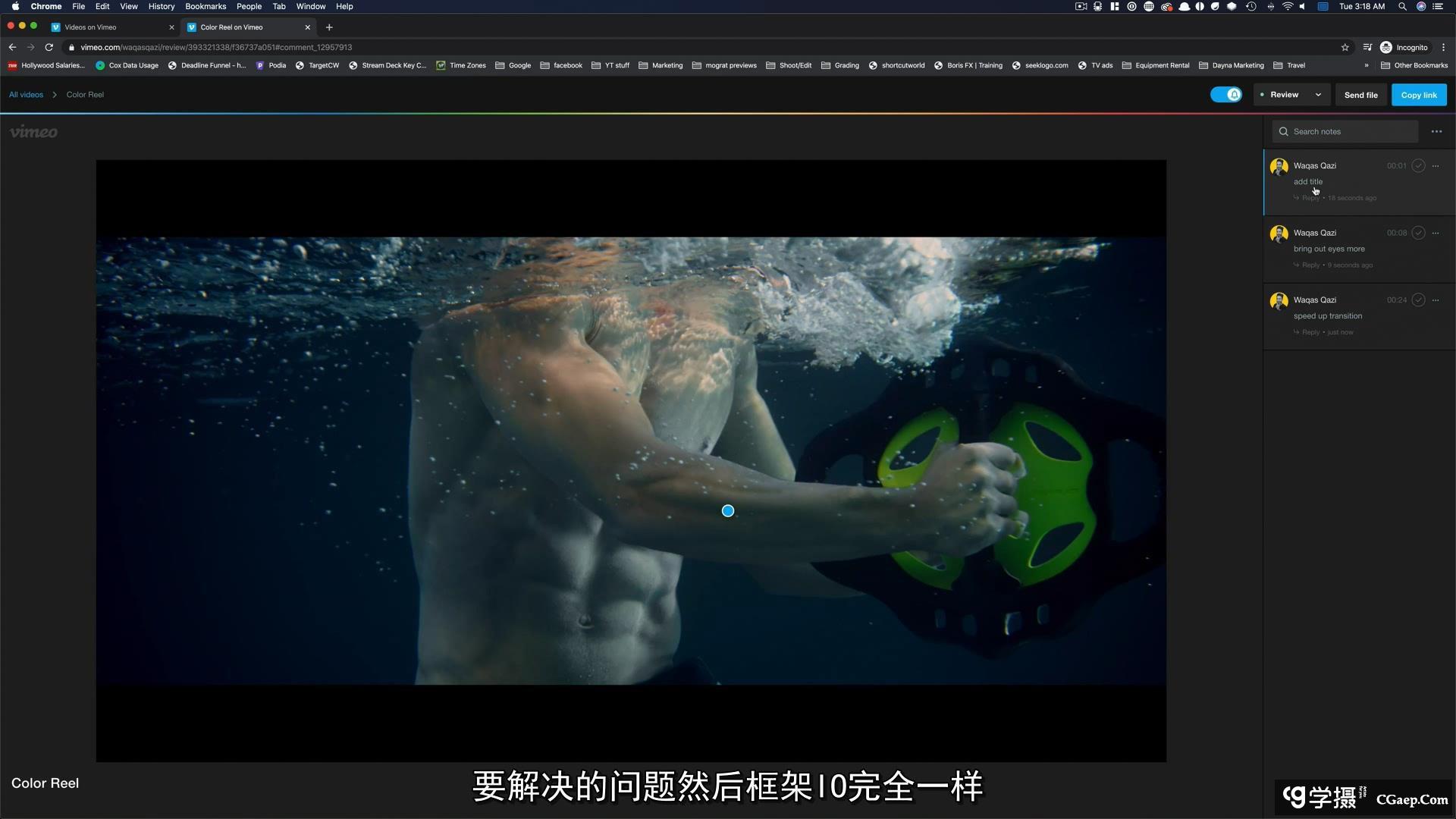The image size is (1456, 819).
Task: Open options for 'speed up transition' note
Action: pyautogui.click(x=1436, y=300)
